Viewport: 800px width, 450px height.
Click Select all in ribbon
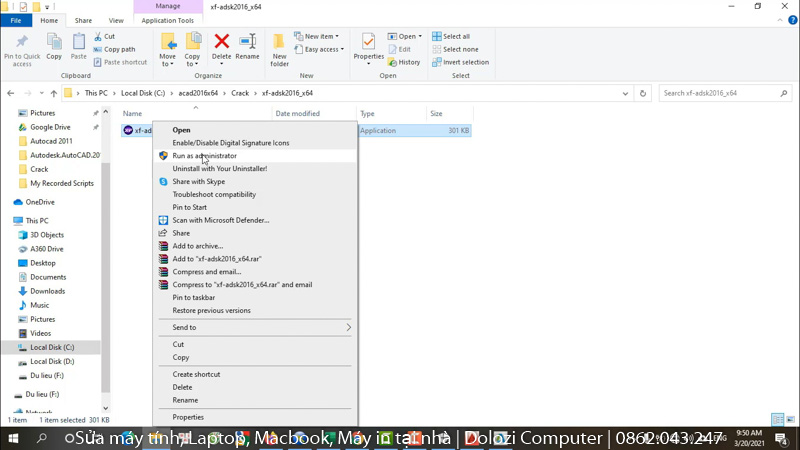pyautogui.click(x=456, y=36)
